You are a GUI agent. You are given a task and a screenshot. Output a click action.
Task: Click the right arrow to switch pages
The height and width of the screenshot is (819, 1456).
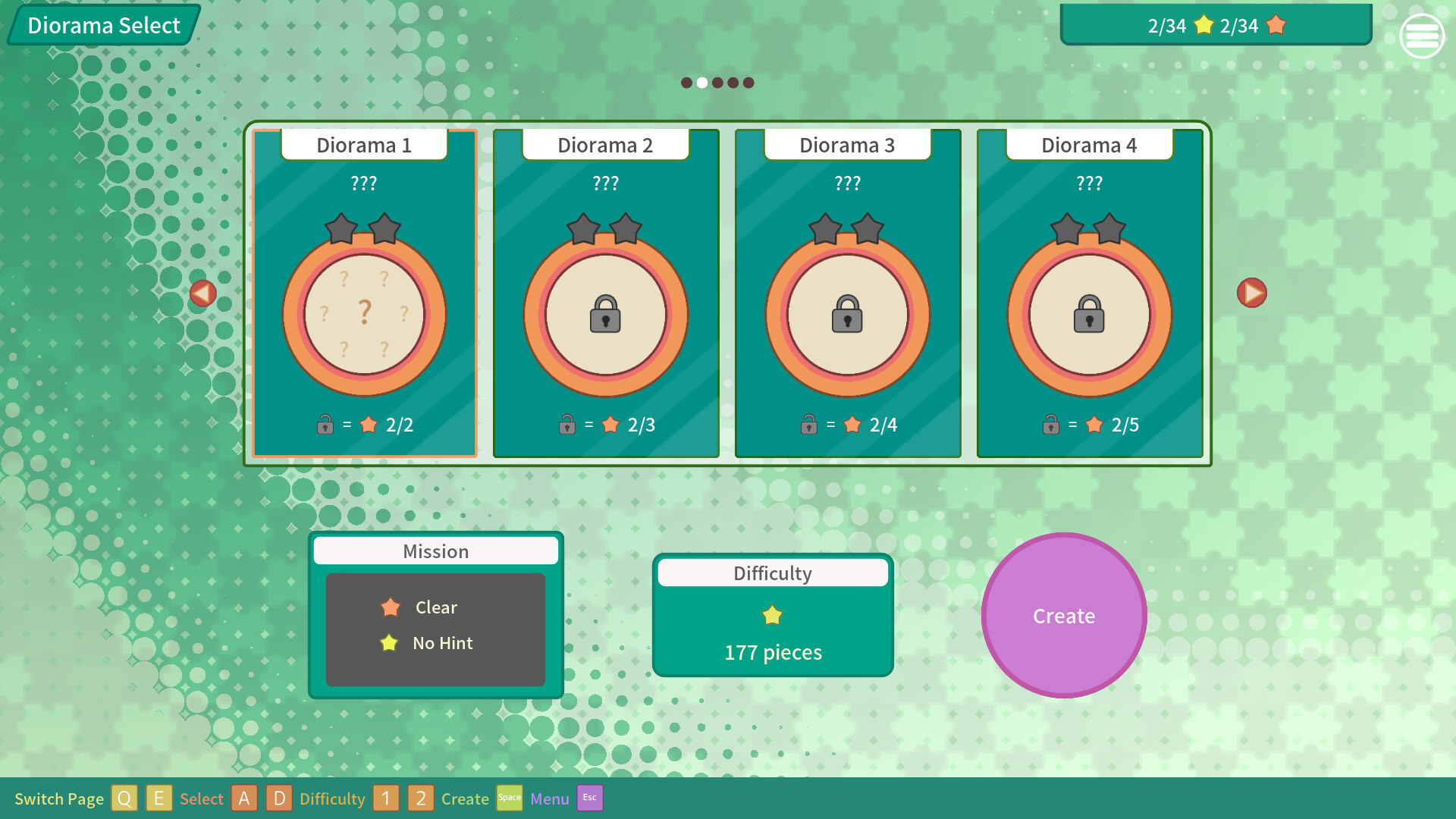pos(1251,293)
